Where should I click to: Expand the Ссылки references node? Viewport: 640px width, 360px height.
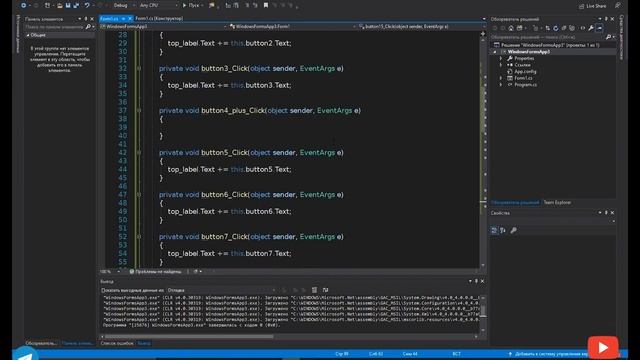pyautogui.click(x=501, y=65)
